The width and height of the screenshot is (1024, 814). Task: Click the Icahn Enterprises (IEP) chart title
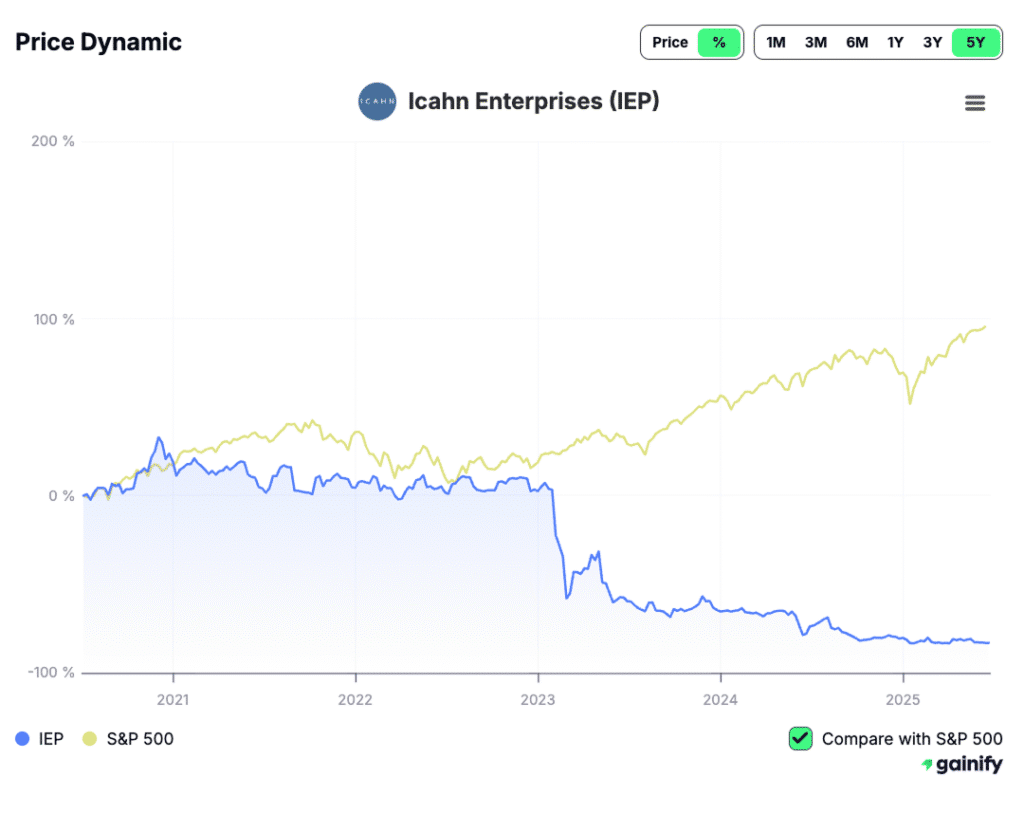coord(534,101)
